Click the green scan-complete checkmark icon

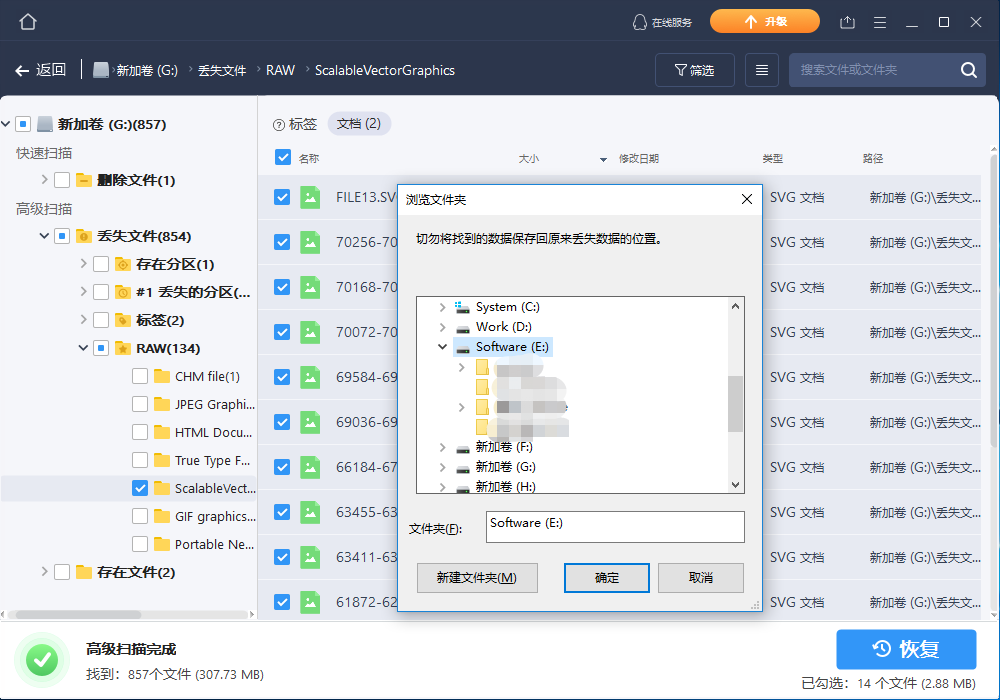tap(41, 660)
